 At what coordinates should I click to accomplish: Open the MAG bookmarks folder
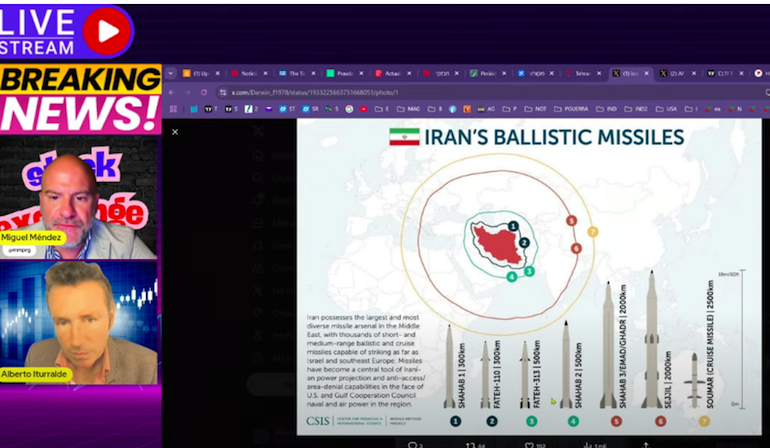pyautogui.click(x=412, y=108)
